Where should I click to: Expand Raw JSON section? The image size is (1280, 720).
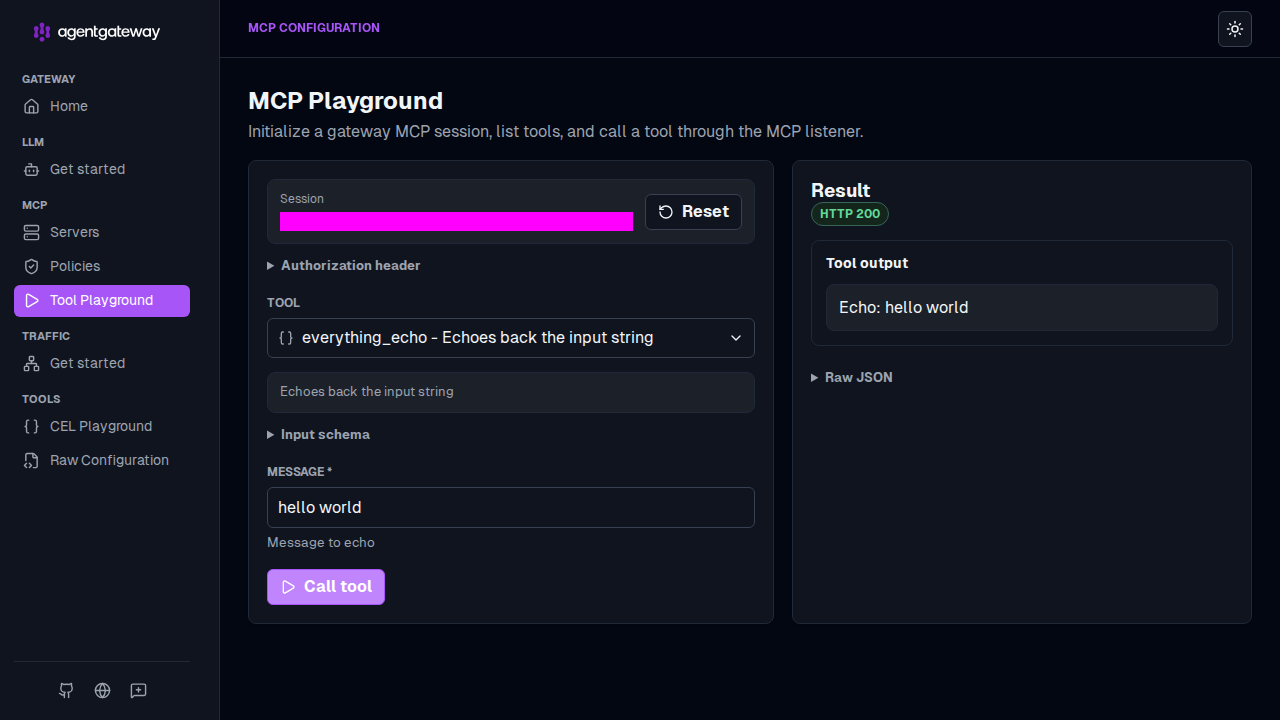[852, 377]
